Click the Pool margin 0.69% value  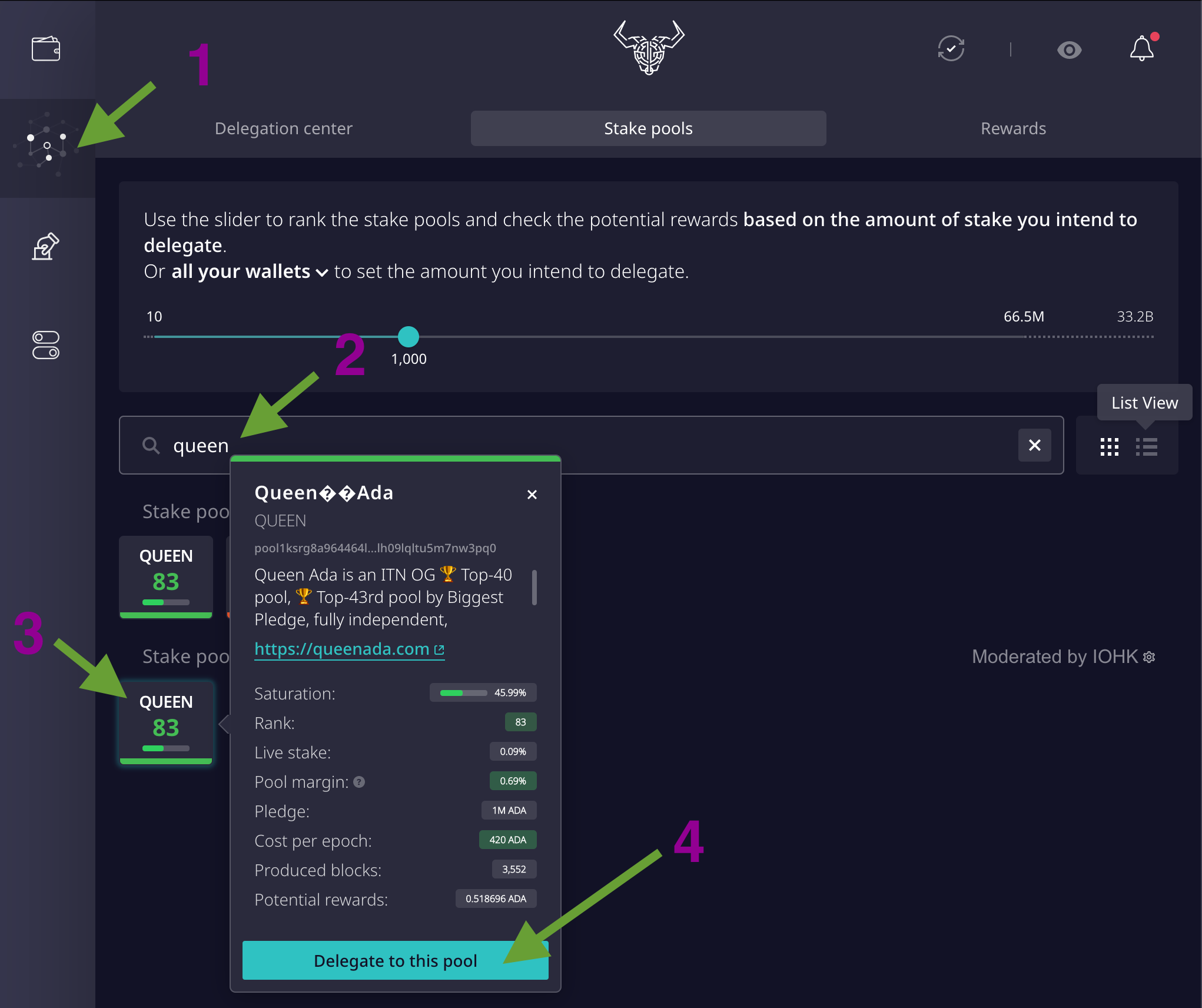point(513,781)
